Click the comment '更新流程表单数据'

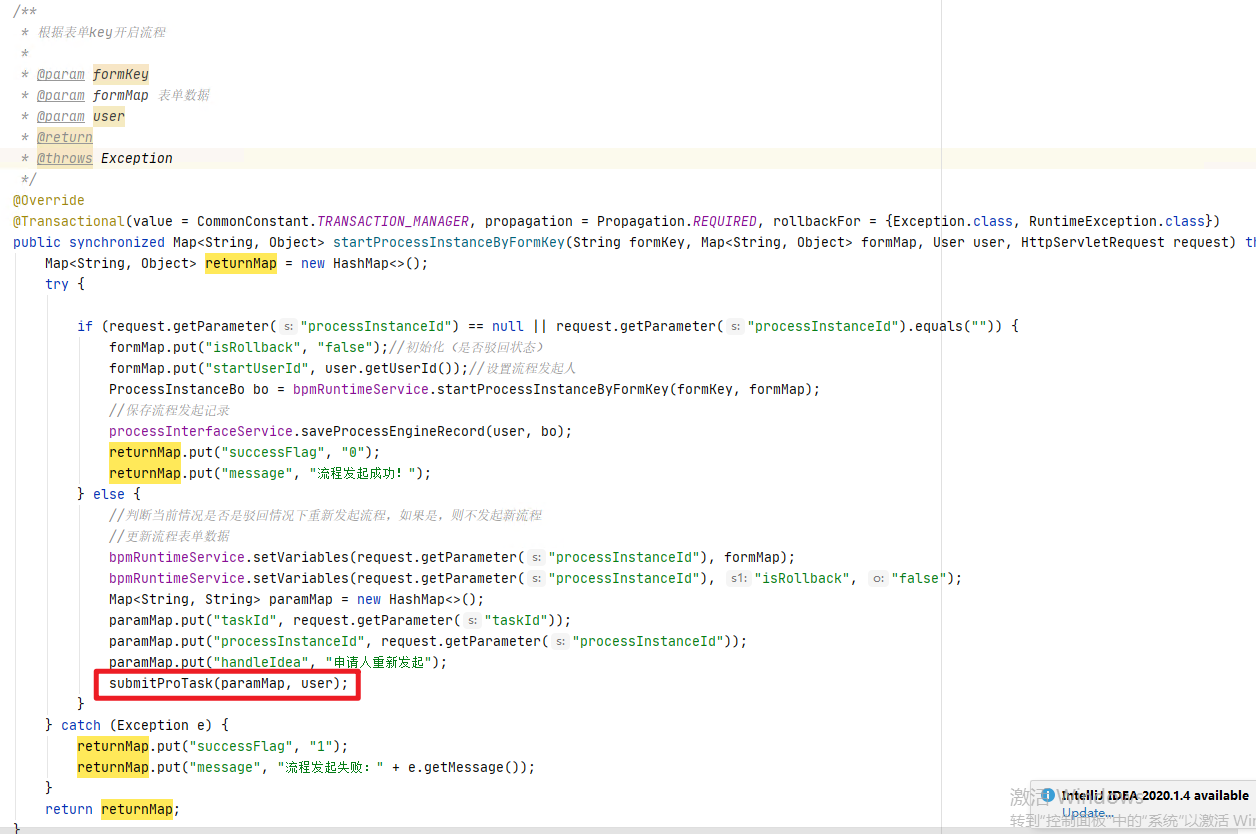tap(177, 536)
